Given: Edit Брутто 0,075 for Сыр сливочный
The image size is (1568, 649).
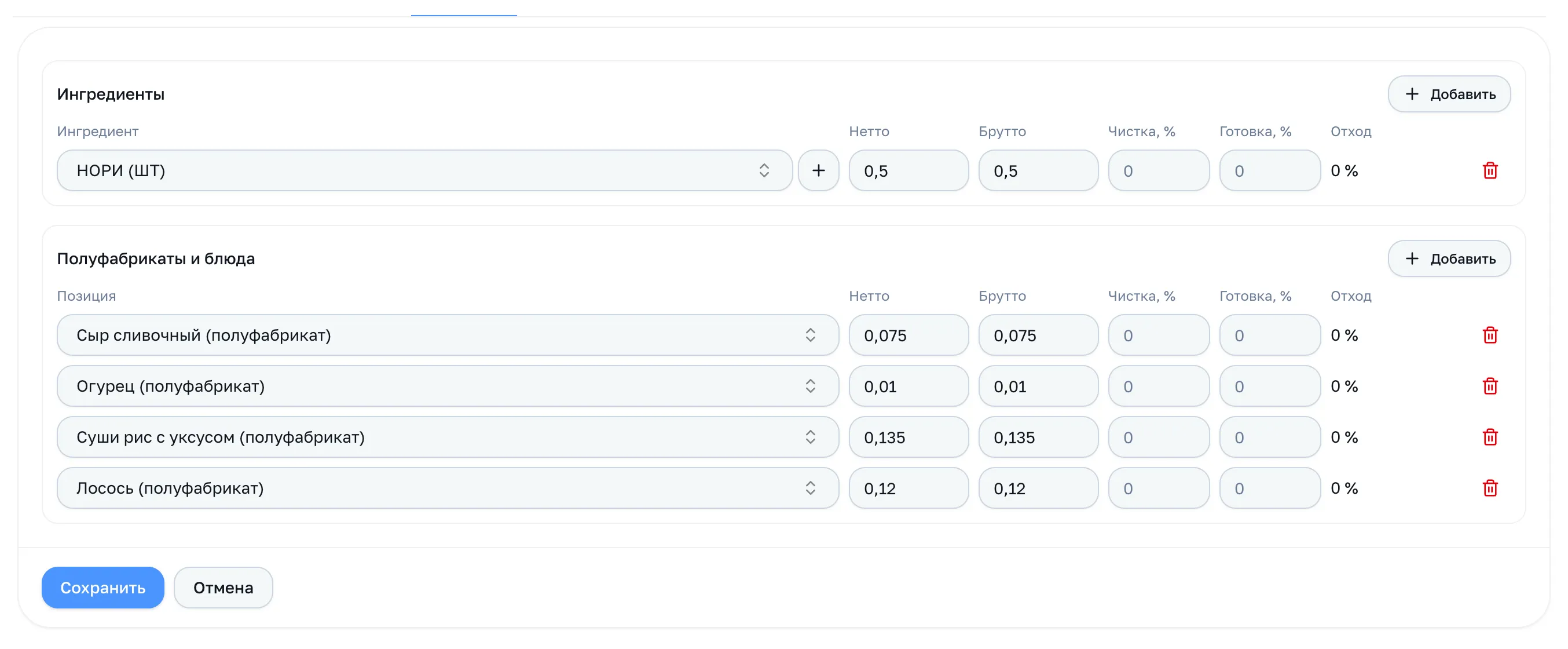Looking at the screenshot, I should tap(1038, 335).
